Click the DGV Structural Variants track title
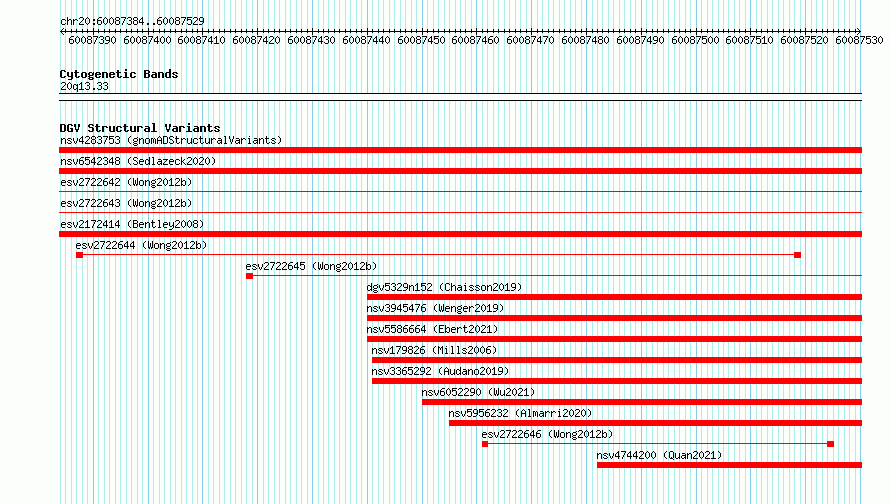Image resolution: width=890 pixels, height=504 pixels. [x=140, y=128]
